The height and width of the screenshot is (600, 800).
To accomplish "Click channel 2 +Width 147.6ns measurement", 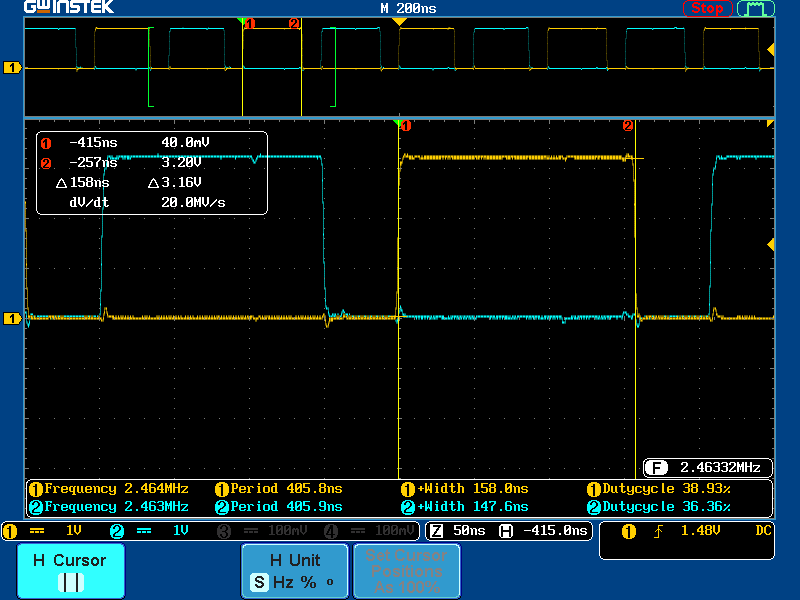I will point(465,507).
